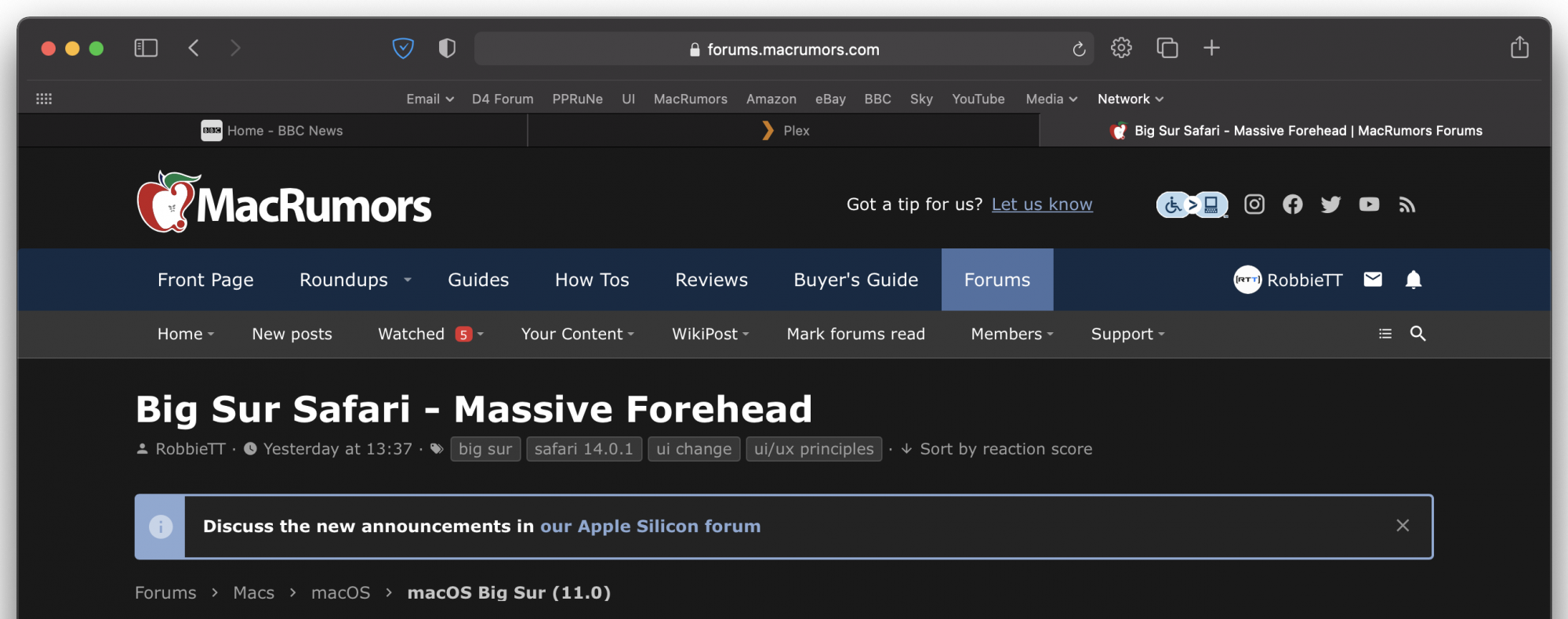Dismiss the Apple Silicon notice with X

1403,526
